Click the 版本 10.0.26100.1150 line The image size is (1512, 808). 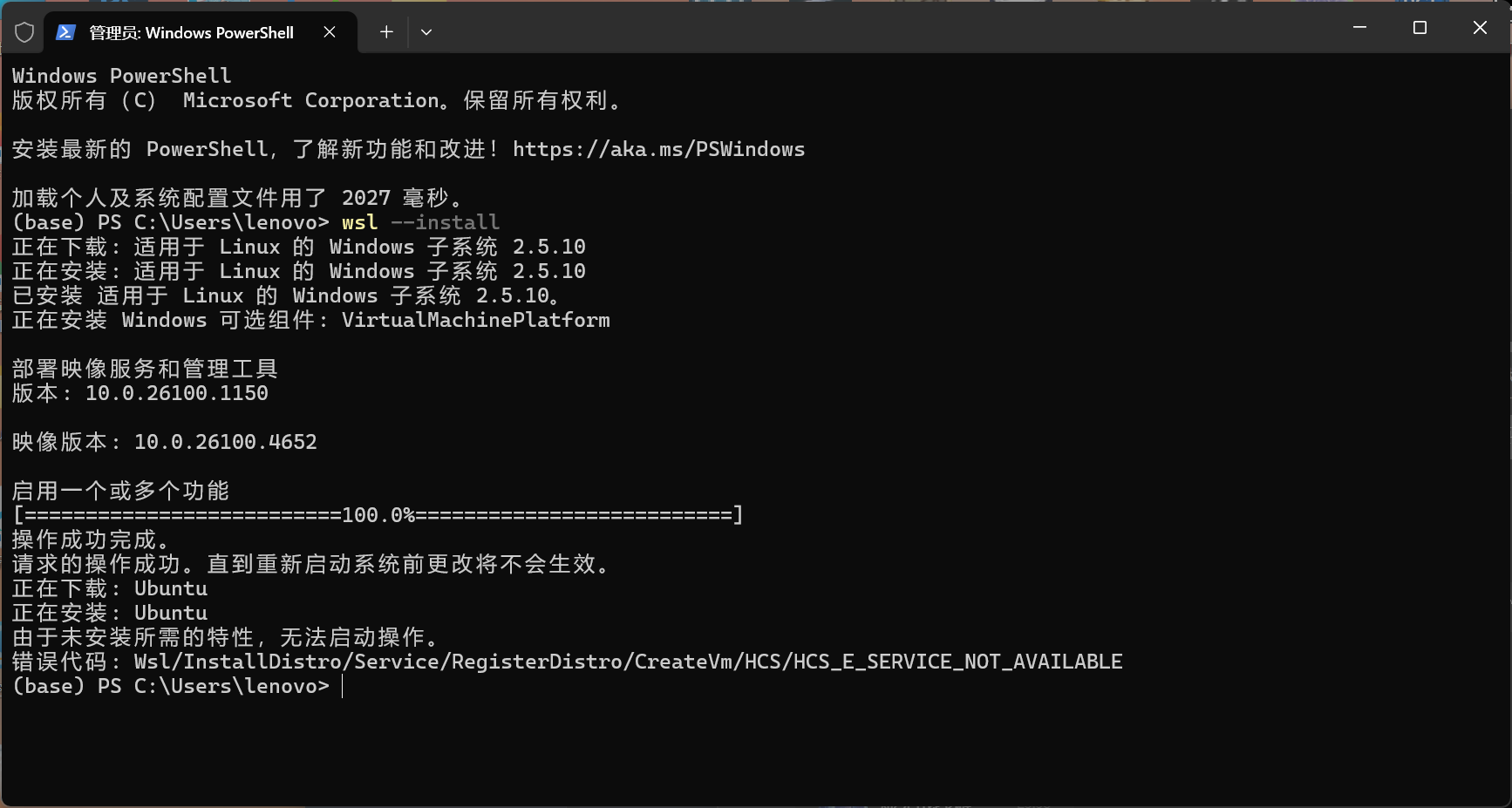(x=140, y=393)
